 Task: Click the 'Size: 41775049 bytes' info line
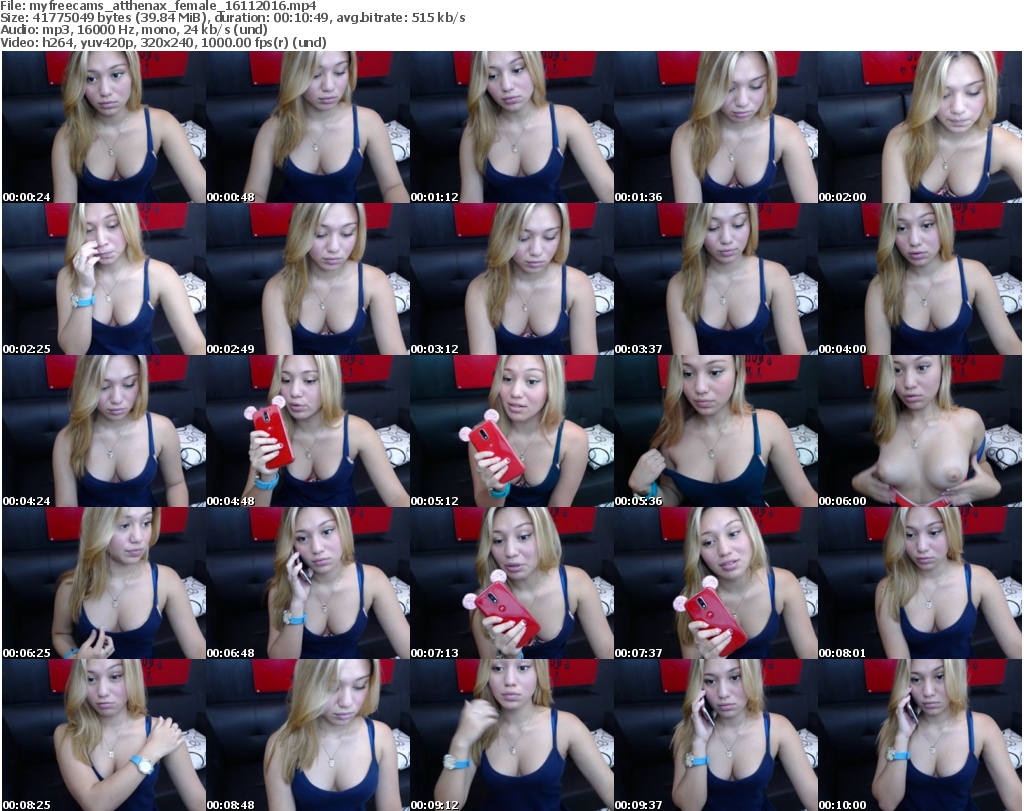pos(232,18)
